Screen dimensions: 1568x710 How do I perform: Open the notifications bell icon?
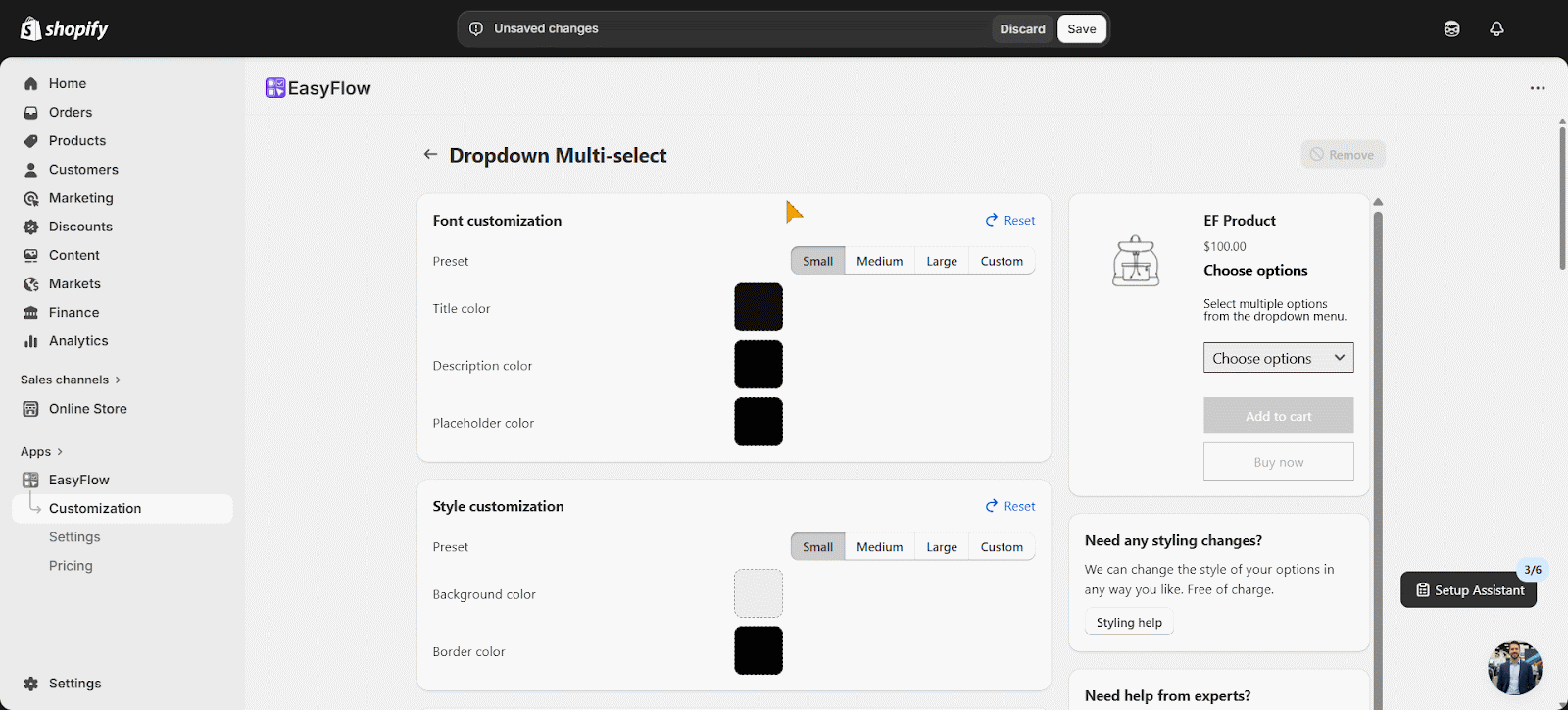[1496, 29]
